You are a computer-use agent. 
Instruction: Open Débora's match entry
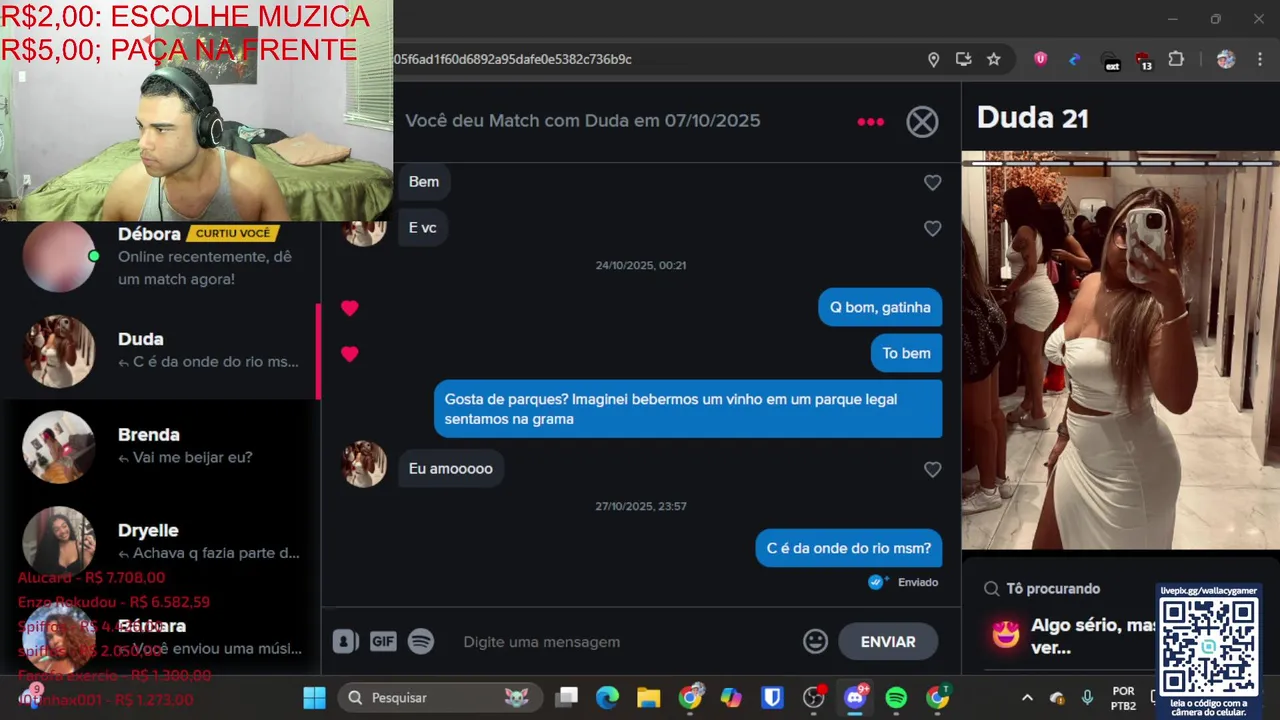click(x=160, y=256)
